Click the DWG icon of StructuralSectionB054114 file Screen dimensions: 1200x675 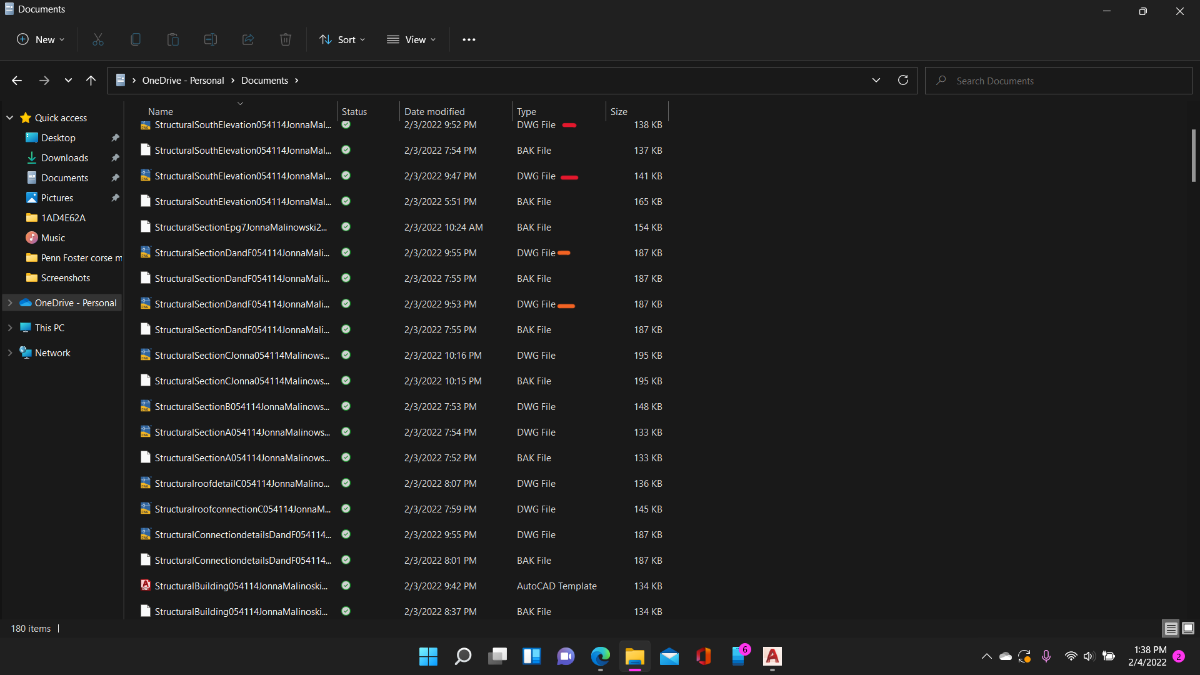click(x=146, y=407)
